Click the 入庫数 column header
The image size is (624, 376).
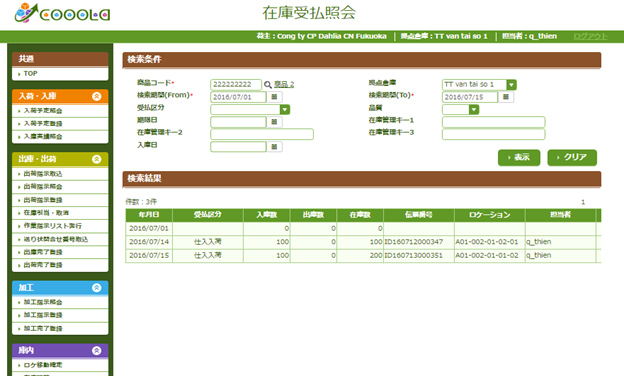coord(267,215)
